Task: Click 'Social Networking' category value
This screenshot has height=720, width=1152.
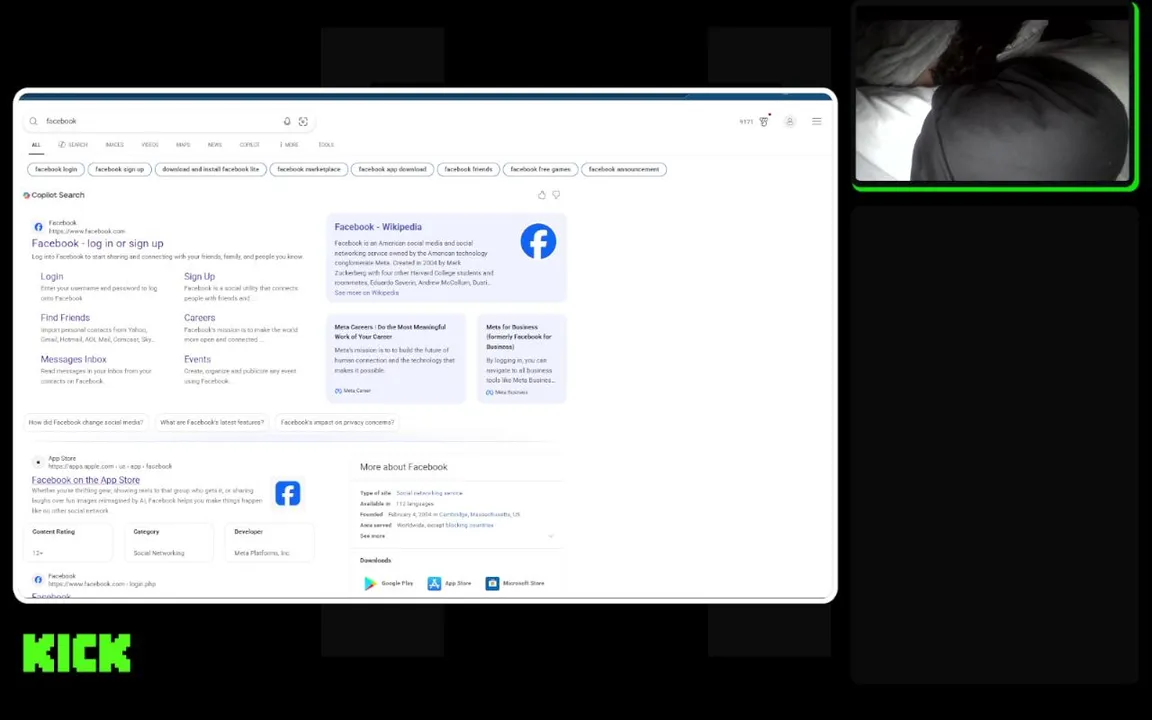Action: [159, 553]
